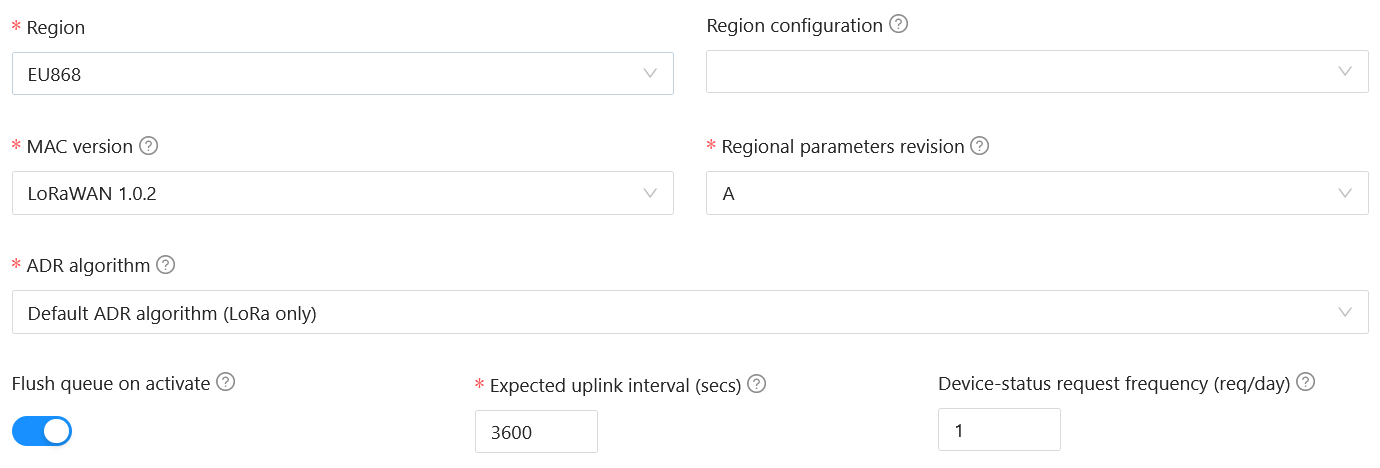Click the Expected uplink interval (secs) label

[x=615, y=385]
